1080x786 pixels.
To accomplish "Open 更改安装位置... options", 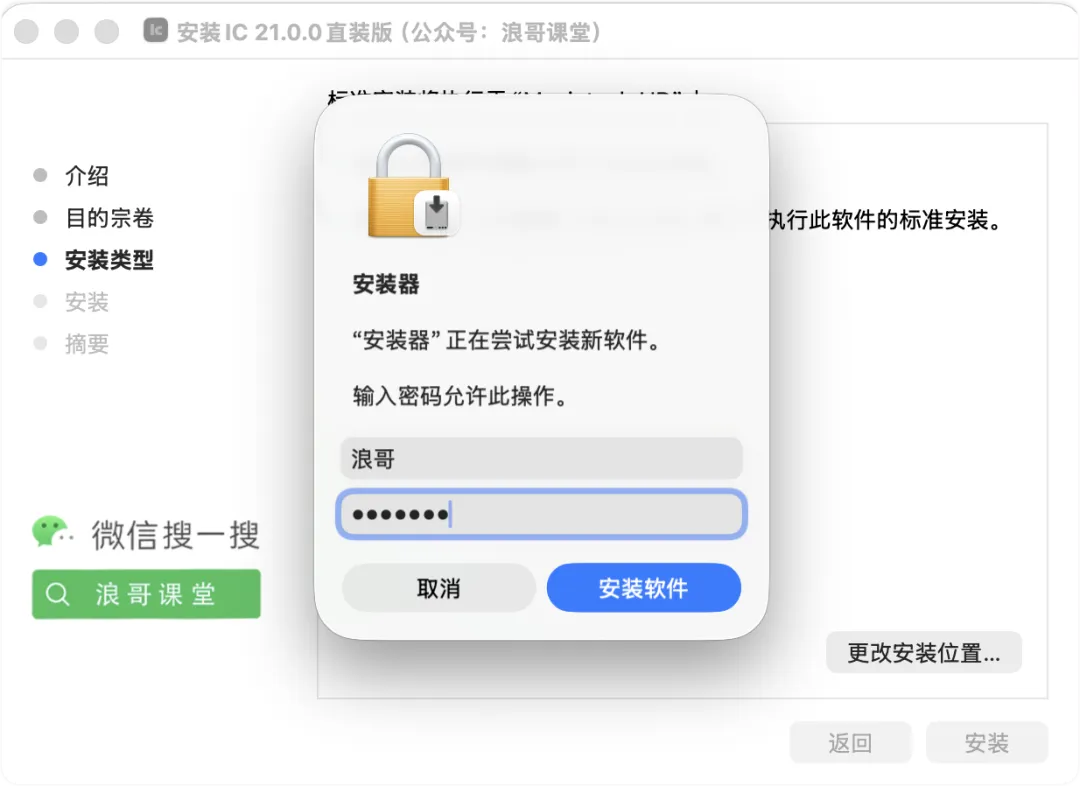I will pyautogui.click(x=924, y=652).
